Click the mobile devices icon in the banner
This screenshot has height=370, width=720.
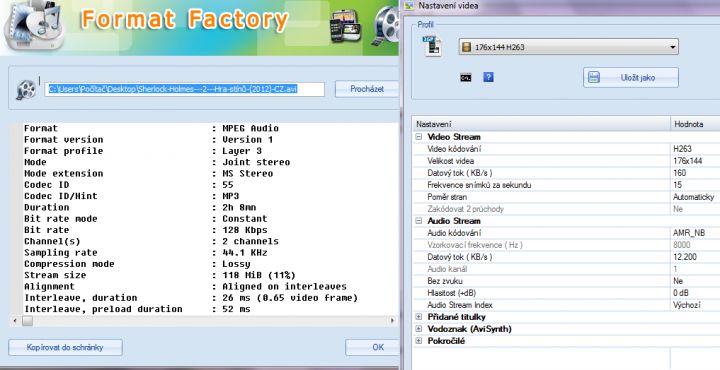coord(345,27)
